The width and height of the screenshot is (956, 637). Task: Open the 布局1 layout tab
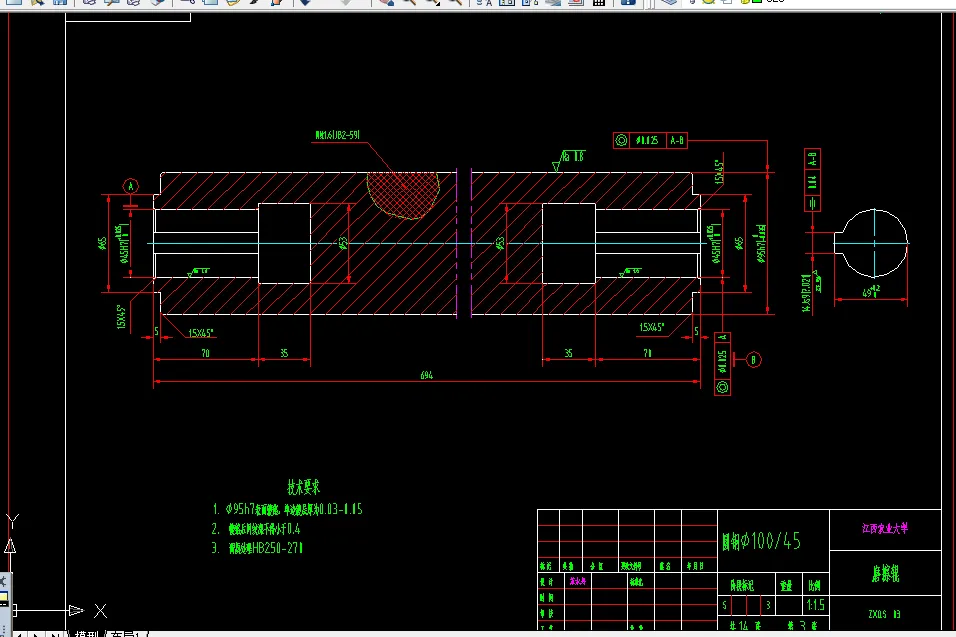(126, 634)
